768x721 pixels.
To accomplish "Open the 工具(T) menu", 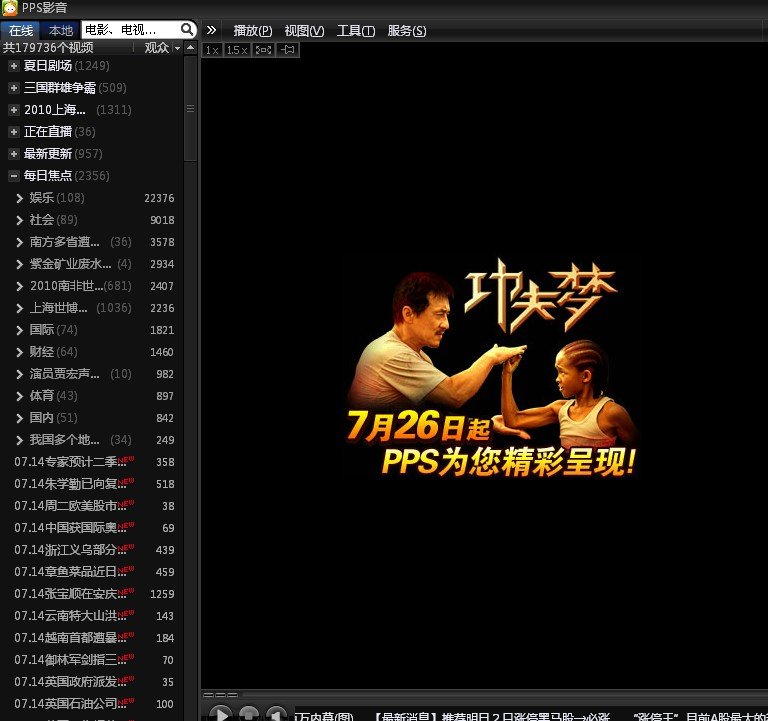I will click(355, 31).
